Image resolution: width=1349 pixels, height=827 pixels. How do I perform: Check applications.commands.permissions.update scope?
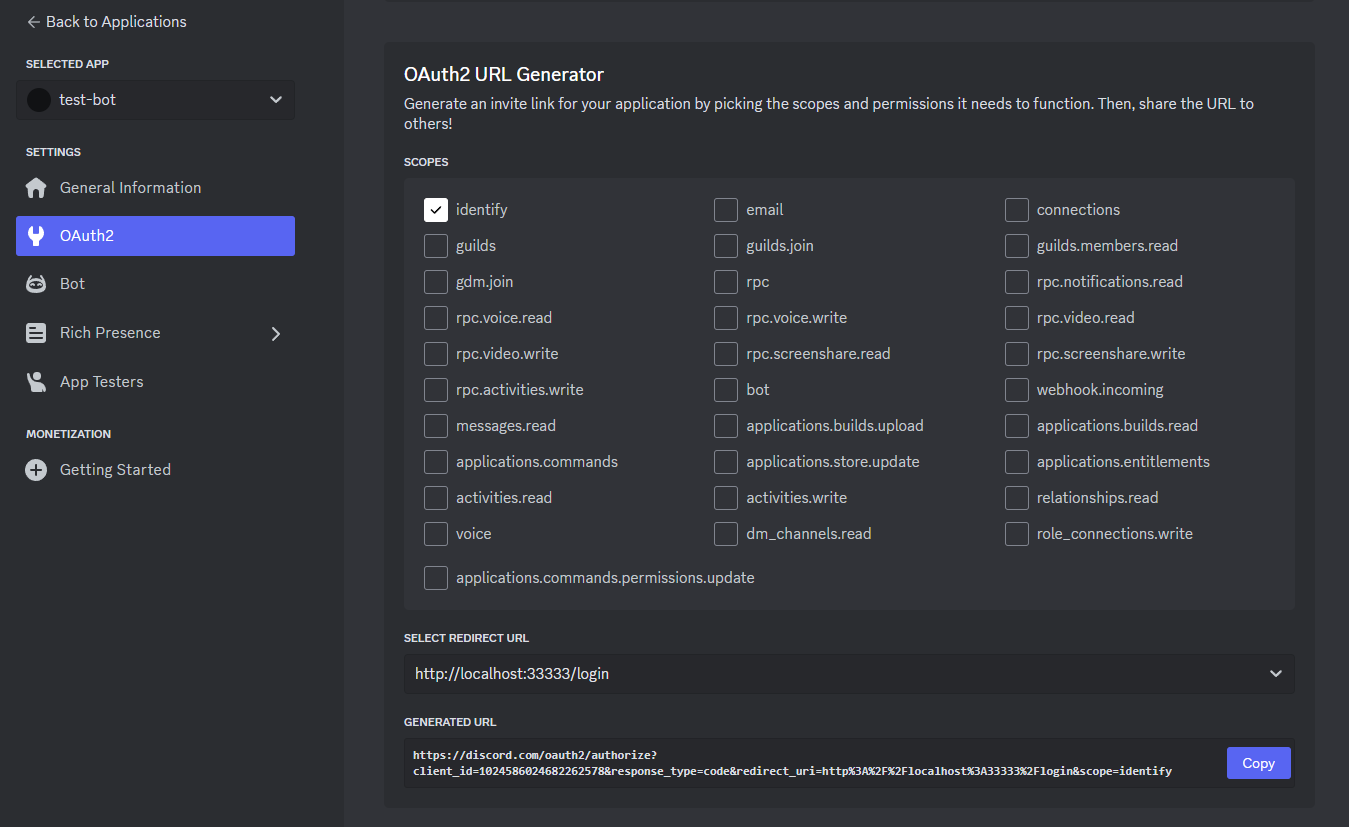click(436, 578)
